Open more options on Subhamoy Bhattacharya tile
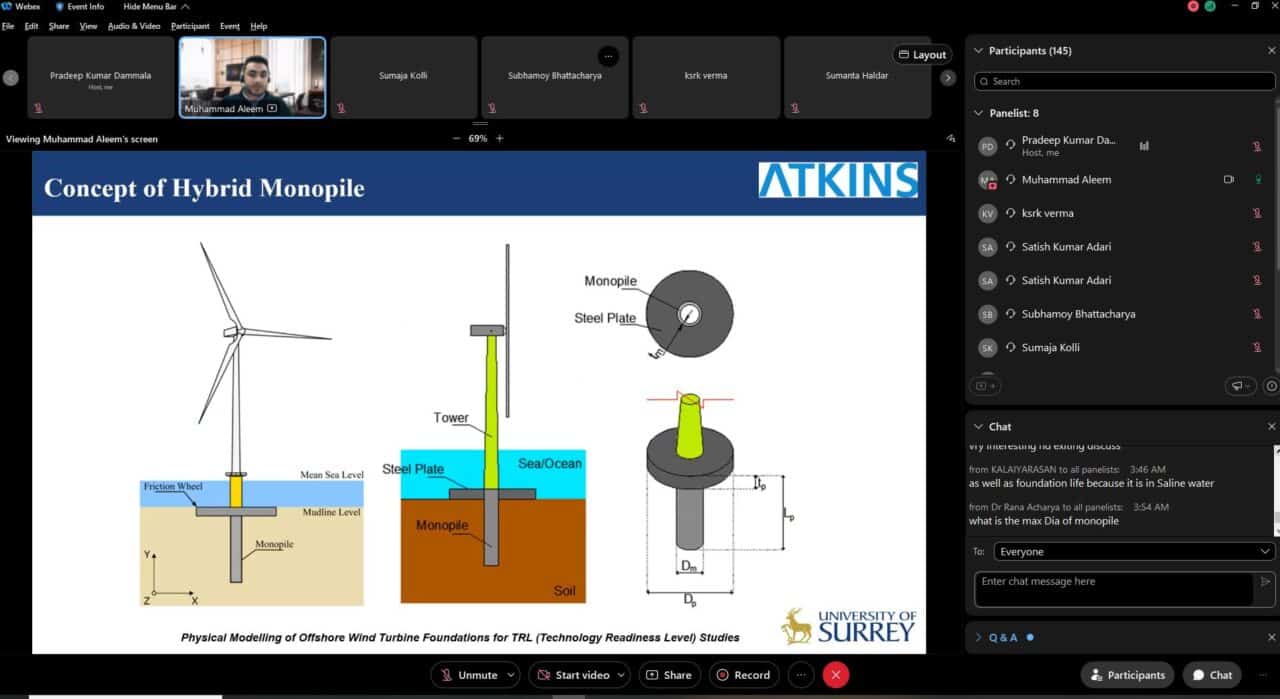Screen dimensions: 1280x699 (x=608, y=55)
